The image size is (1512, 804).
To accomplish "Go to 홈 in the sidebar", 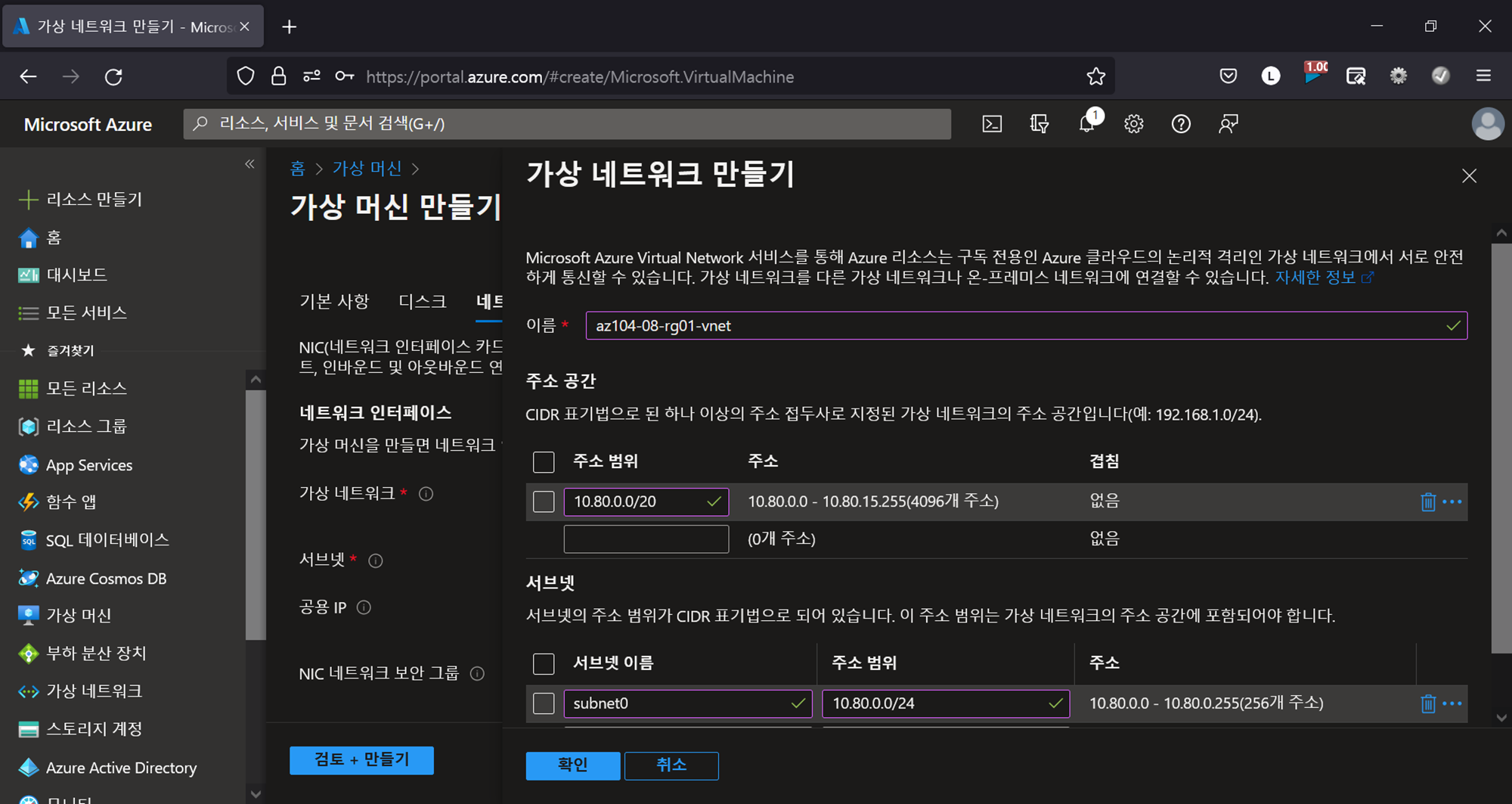I will point(39,237).
